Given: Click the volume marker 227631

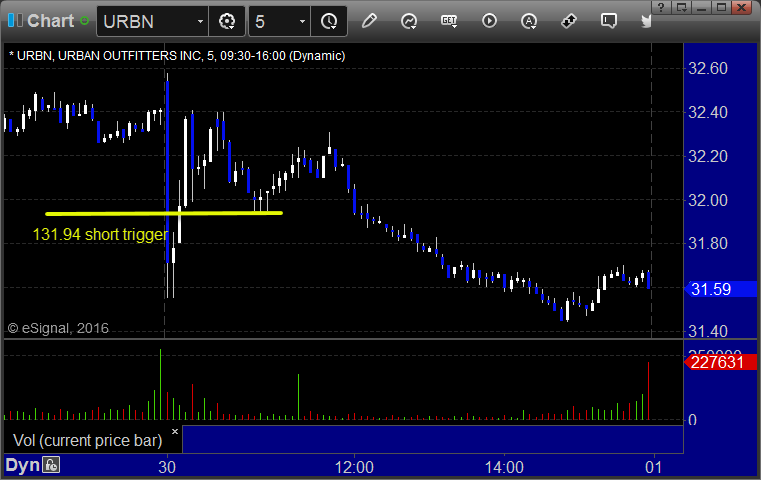Looking at the screenshot, I should (x=721, y=362).
